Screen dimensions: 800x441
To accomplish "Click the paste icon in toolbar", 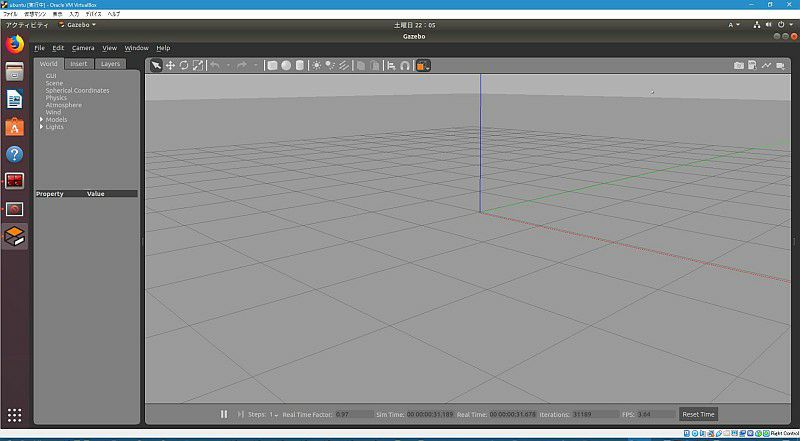I will click(x=374, y=65).
